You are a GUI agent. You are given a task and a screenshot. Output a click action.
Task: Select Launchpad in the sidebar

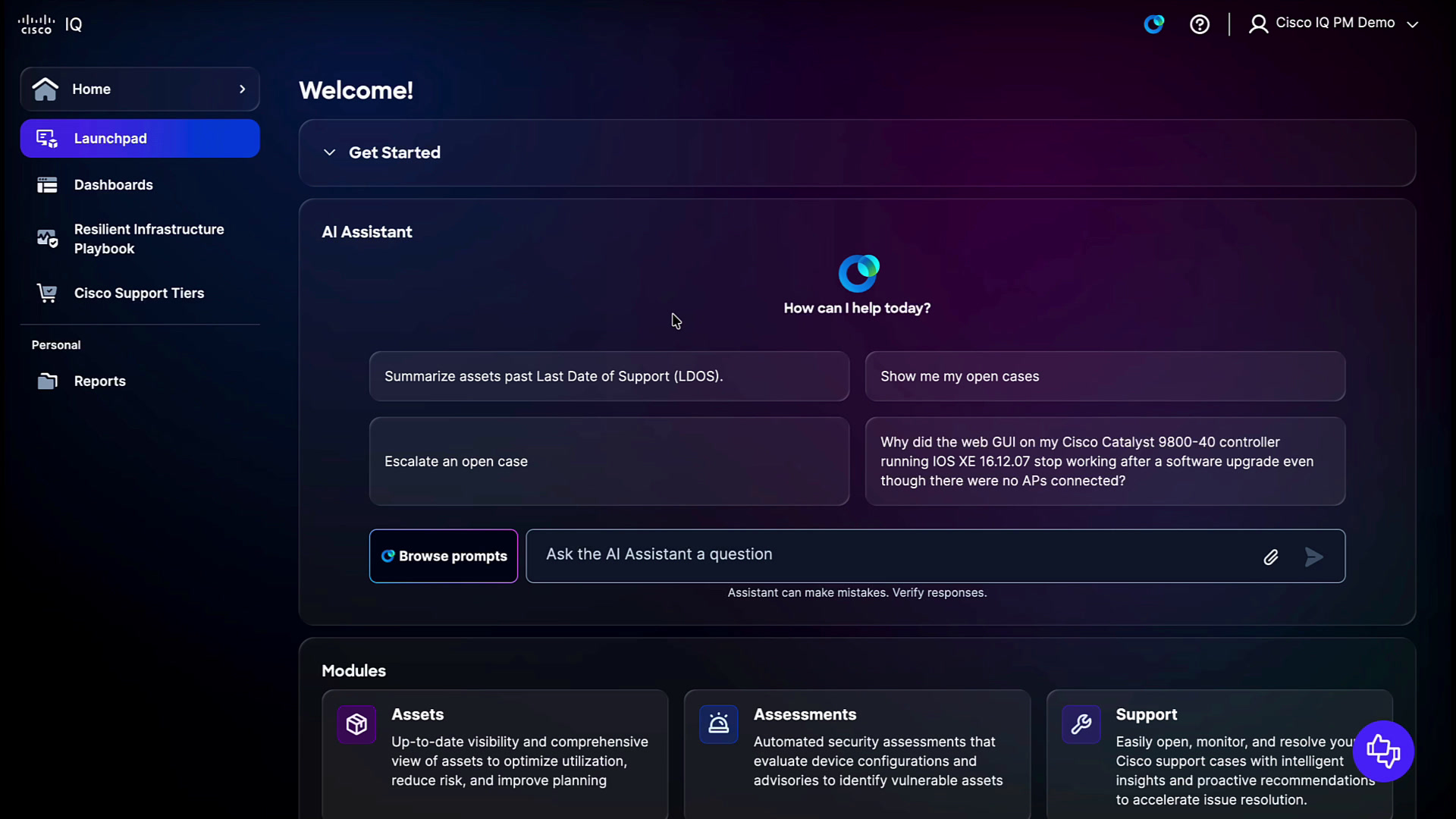tap(140, 138)
